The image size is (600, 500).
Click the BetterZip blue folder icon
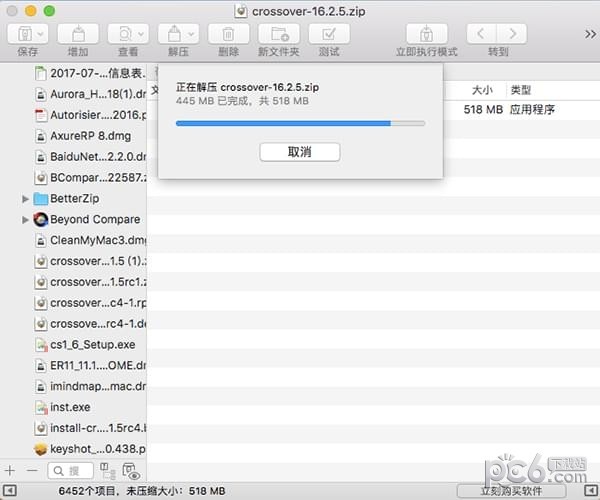[x=41, y=199]
